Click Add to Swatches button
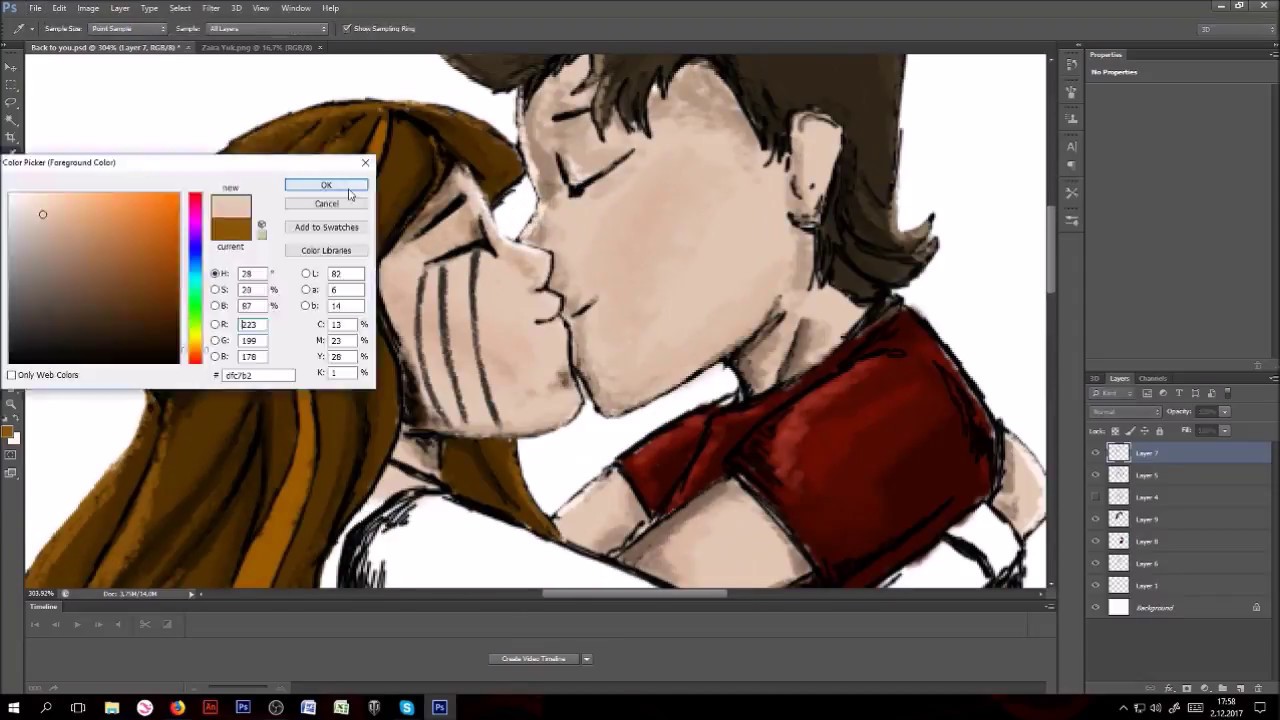This screenshot has height=720, width=1280. [326, 227]
